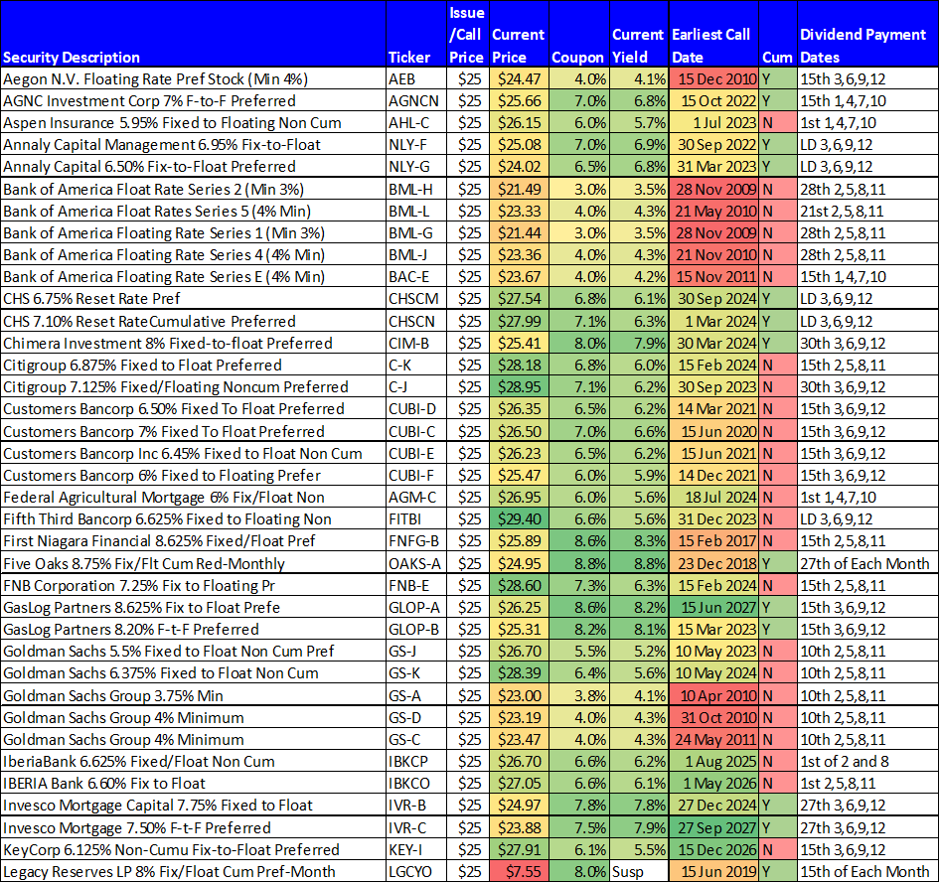Click the CUBI-E ticker cell
This screenshot has height=883, width=940.
(416, 453)
